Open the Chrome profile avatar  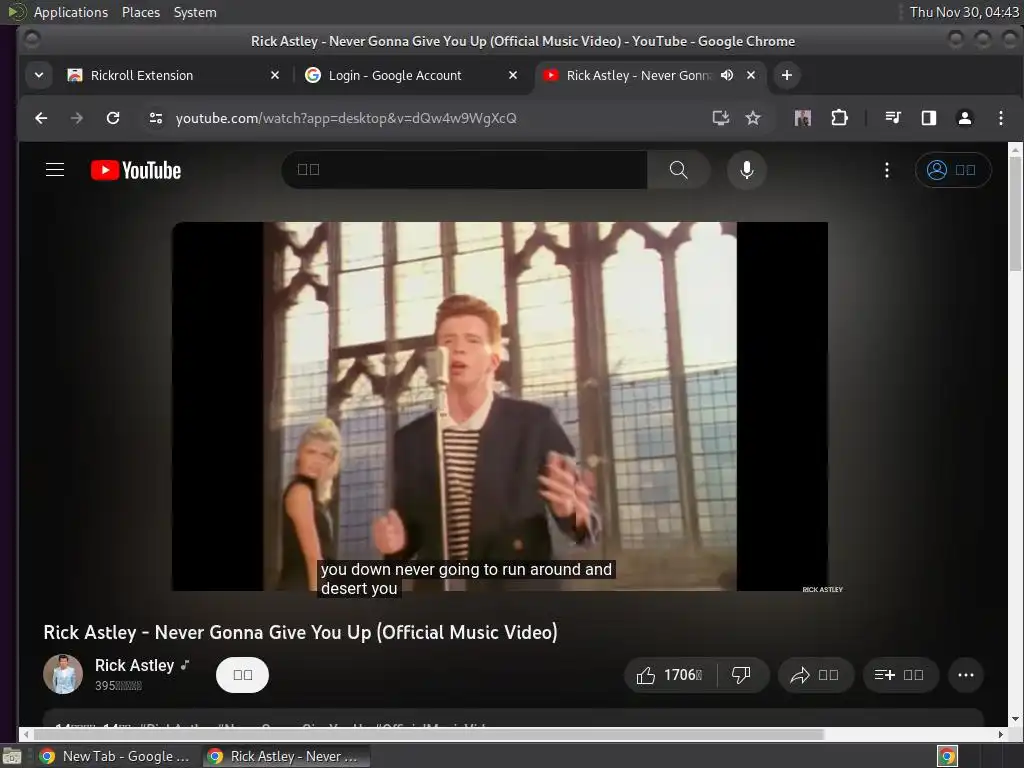coord(965,118)
